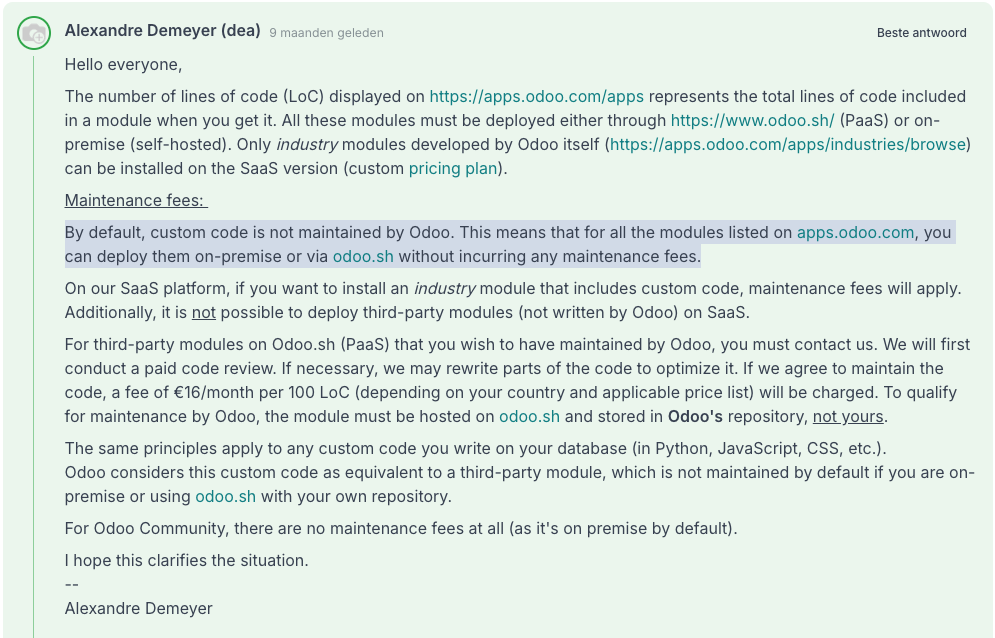Open the apps industries browse link

click(788, 145)
